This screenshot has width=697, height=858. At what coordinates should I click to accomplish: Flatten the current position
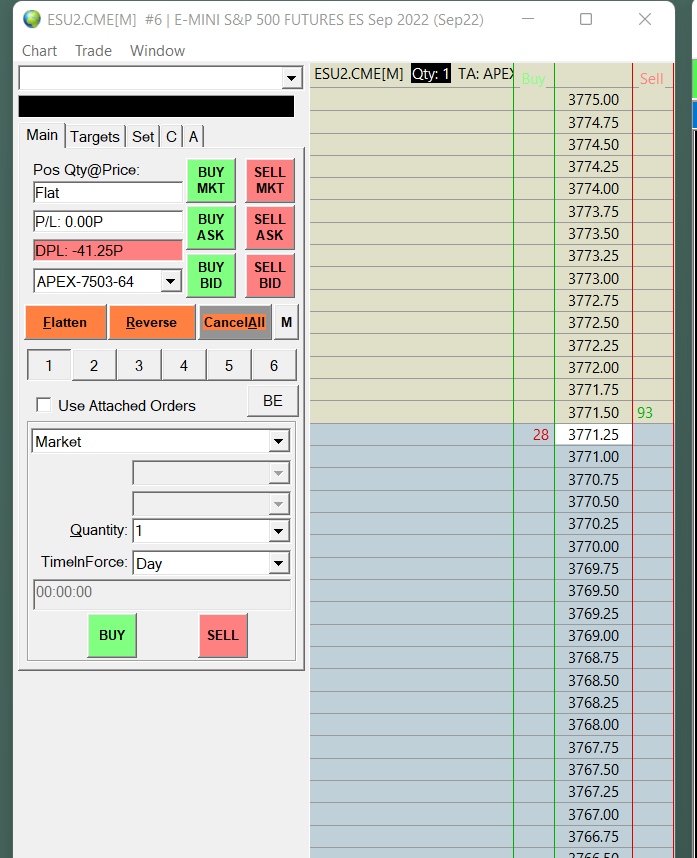[65, 322]
